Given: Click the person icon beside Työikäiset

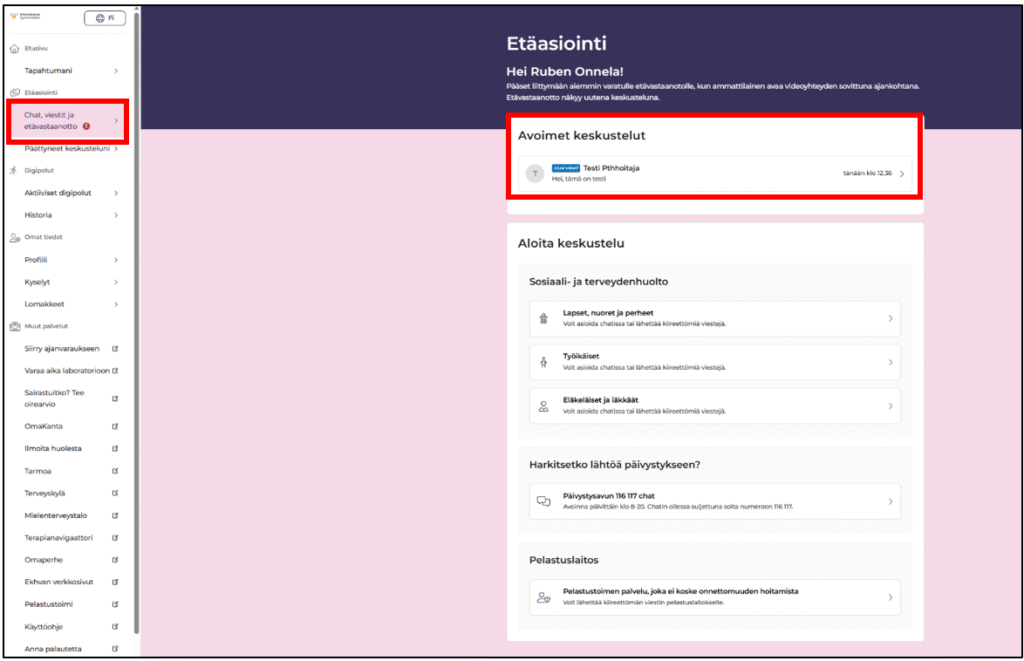Looking at the screenshot, I should pos(544,362).
